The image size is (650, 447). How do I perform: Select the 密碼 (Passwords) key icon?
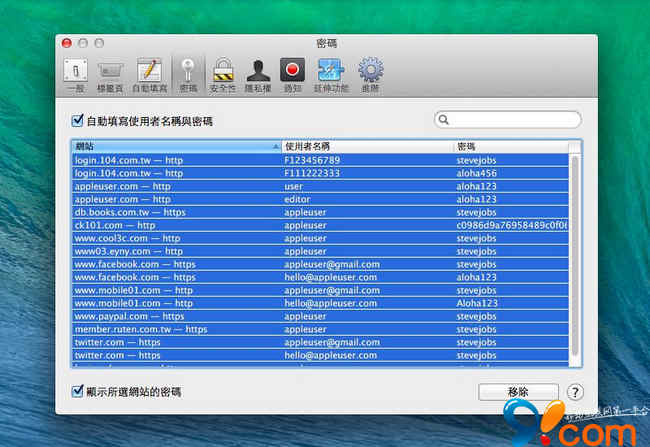pyautogui.click(x=187, y=74)
